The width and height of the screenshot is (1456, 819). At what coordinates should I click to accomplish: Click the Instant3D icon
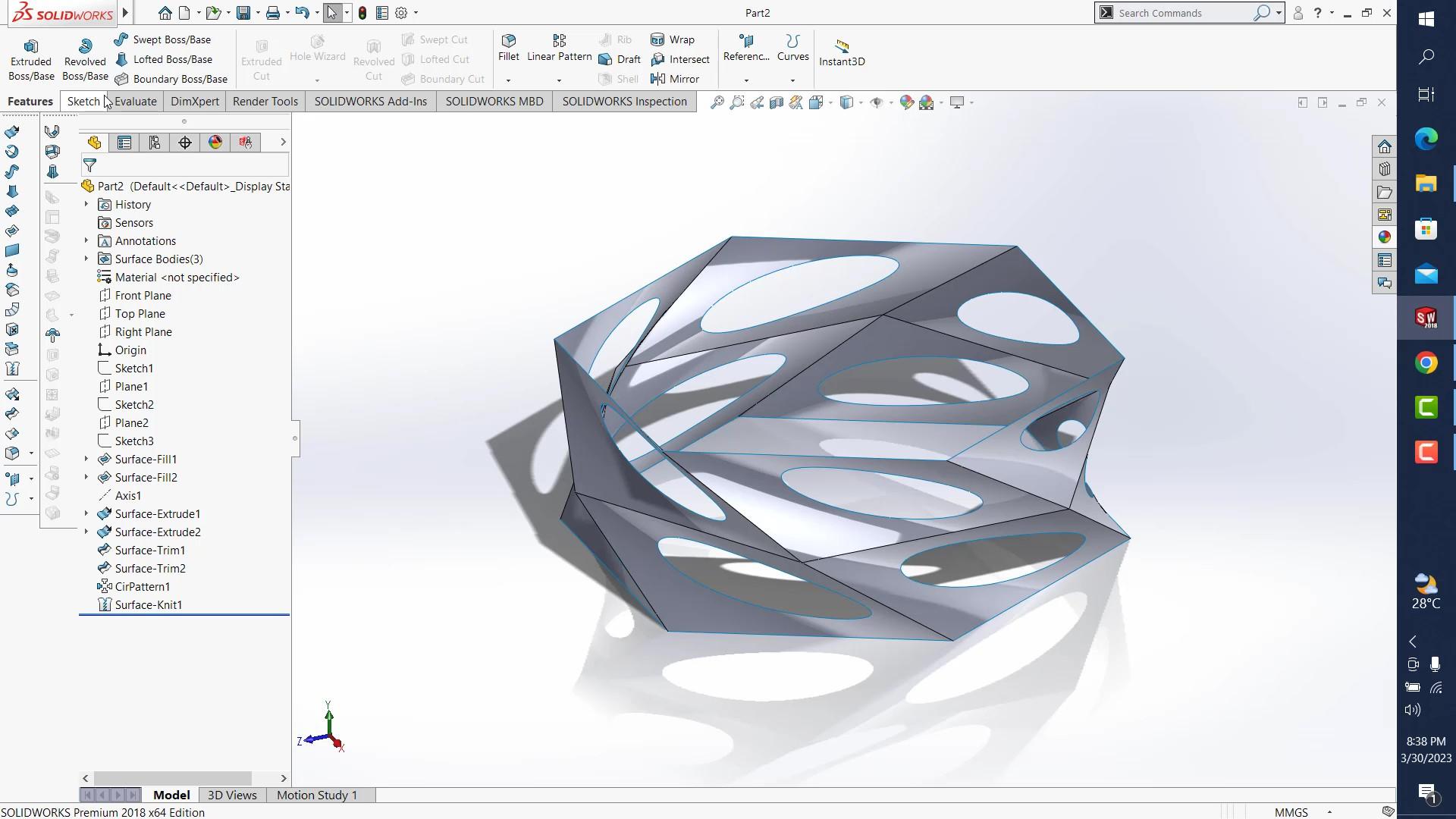841,45
